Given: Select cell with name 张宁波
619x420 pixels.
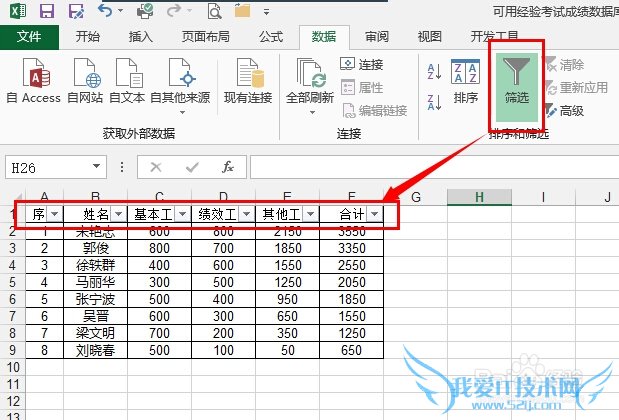Looking at the screenshot, I should coord(96,299).
